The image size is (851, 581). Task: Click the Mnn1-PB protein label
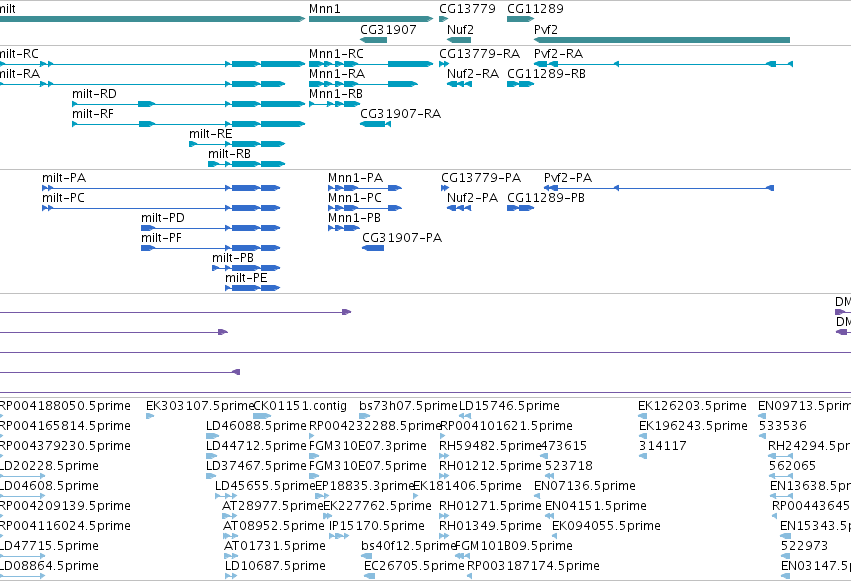pos(354,218)
